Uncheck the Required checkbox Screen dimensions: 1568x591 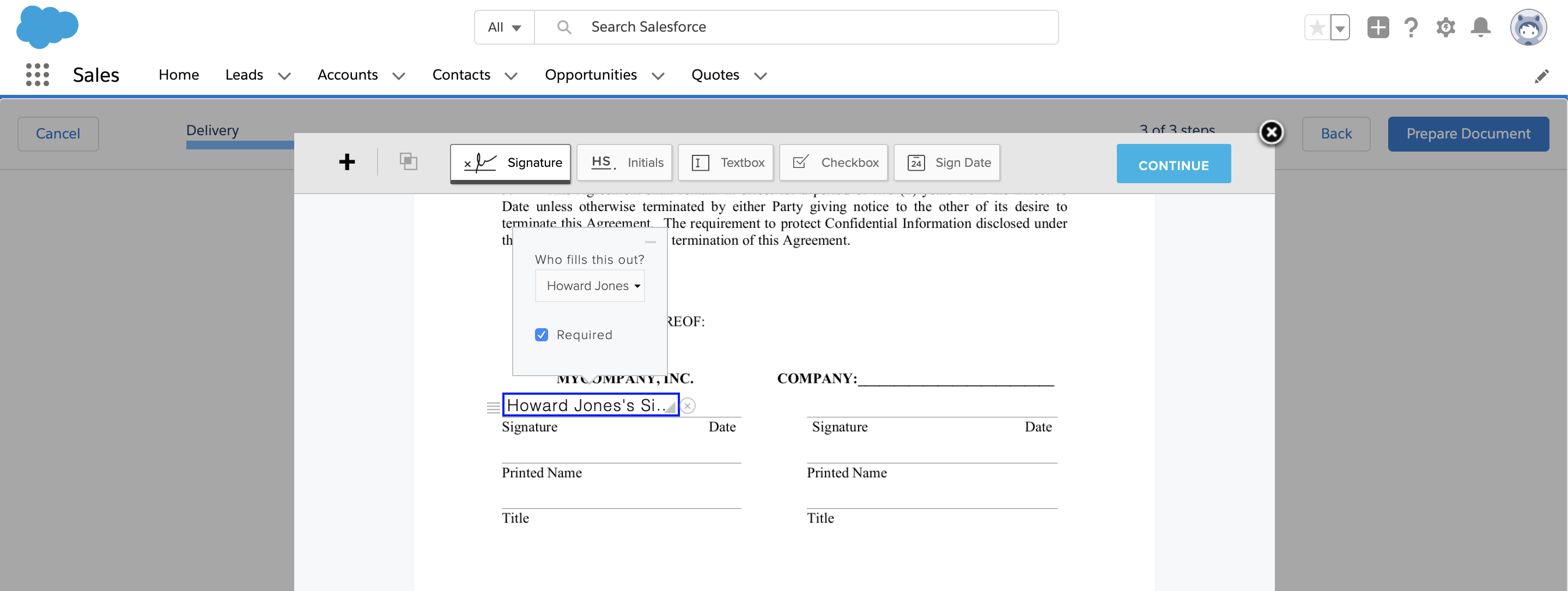pos(541,335)
